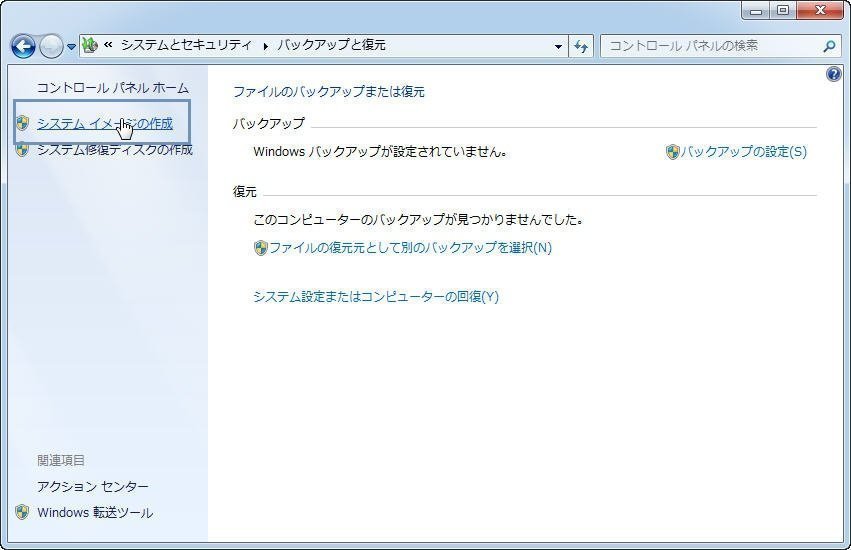Image resolution: width=851 pixels, height=550 pixels.
Task: Click shield icon beside システム イメージの作成
Action: 22,123
